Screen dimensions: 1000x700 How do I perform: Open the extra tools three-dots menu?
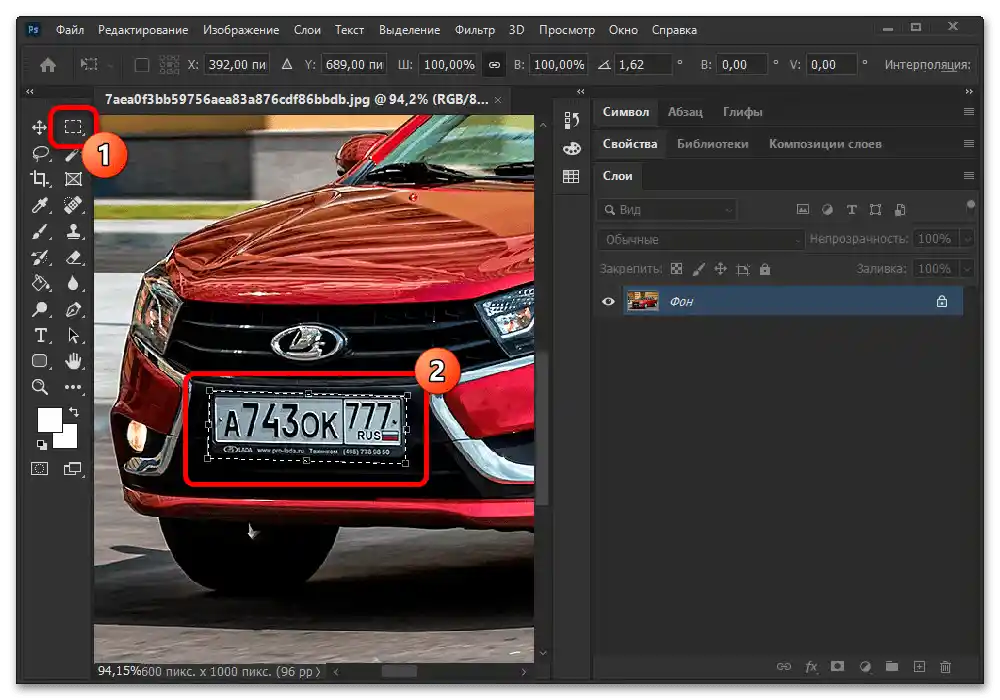pos(73,387)
